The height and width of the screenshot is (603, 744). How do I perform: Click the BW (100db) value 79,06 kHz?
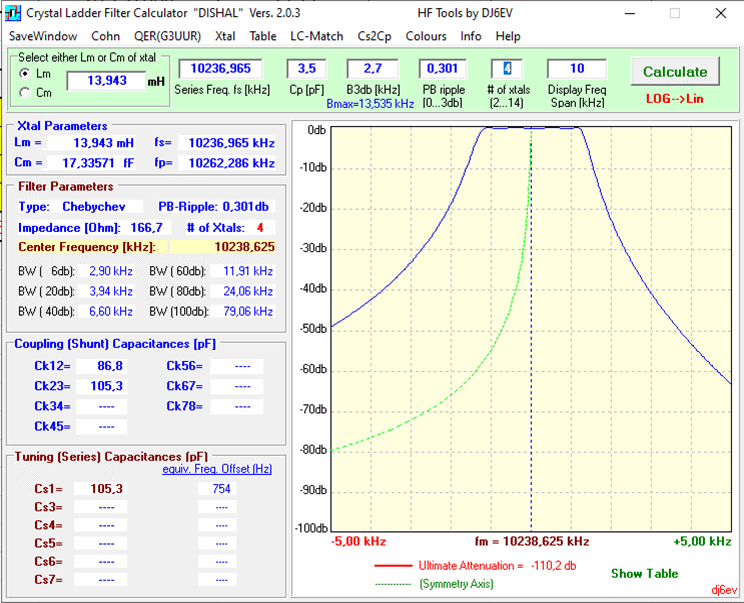[242, 312]
